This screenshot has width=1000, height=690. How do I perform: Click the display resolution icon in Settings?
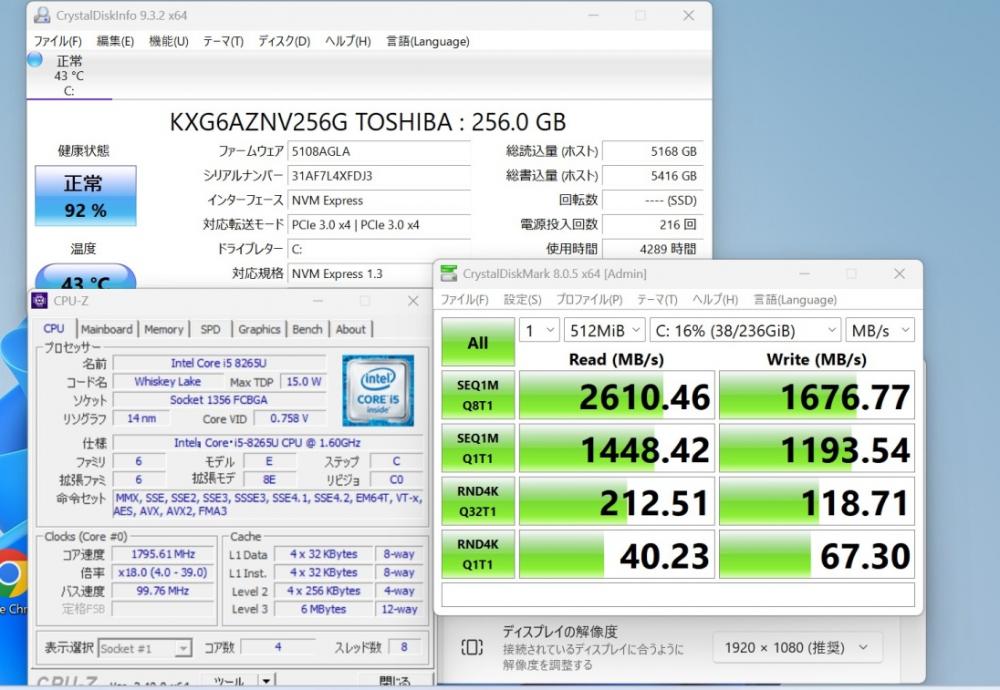(x=472, y=647)
